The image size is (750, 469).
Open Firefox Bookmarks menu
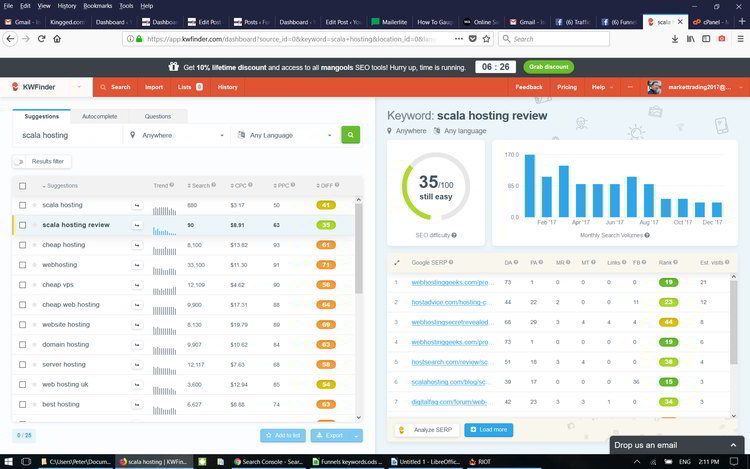click(x=98, y=6)
